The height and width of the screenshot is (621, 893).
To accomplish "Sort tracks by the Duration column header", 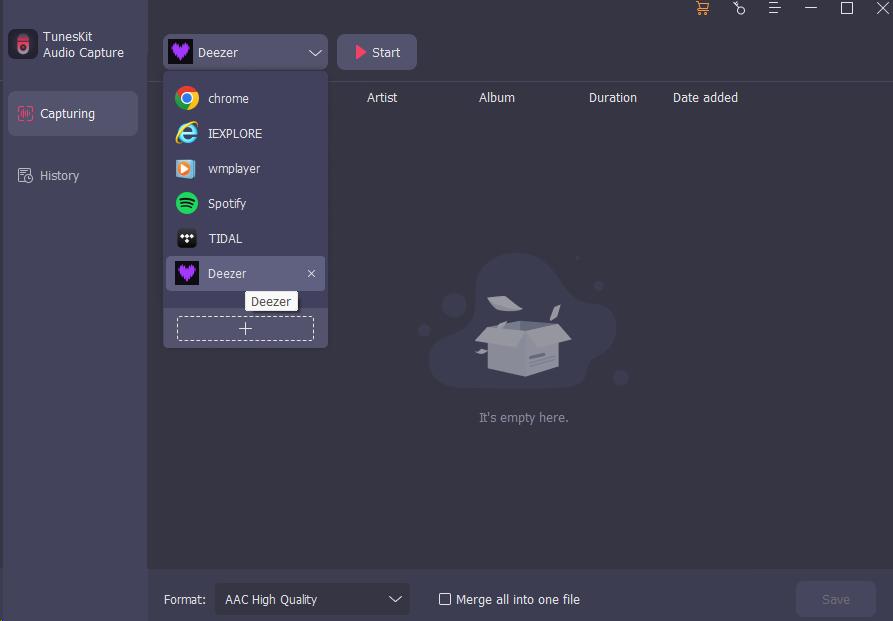I will tap(613, 97).
